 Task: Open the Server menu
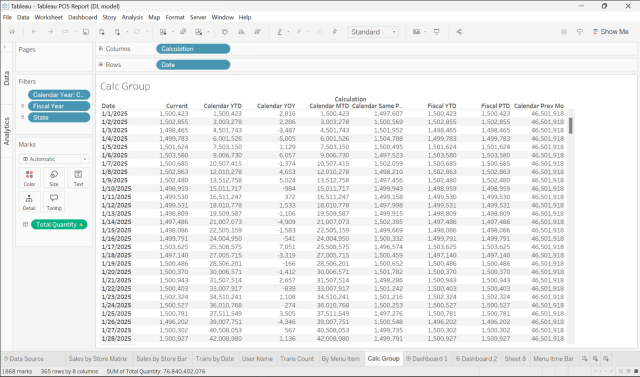click(198, 17)
